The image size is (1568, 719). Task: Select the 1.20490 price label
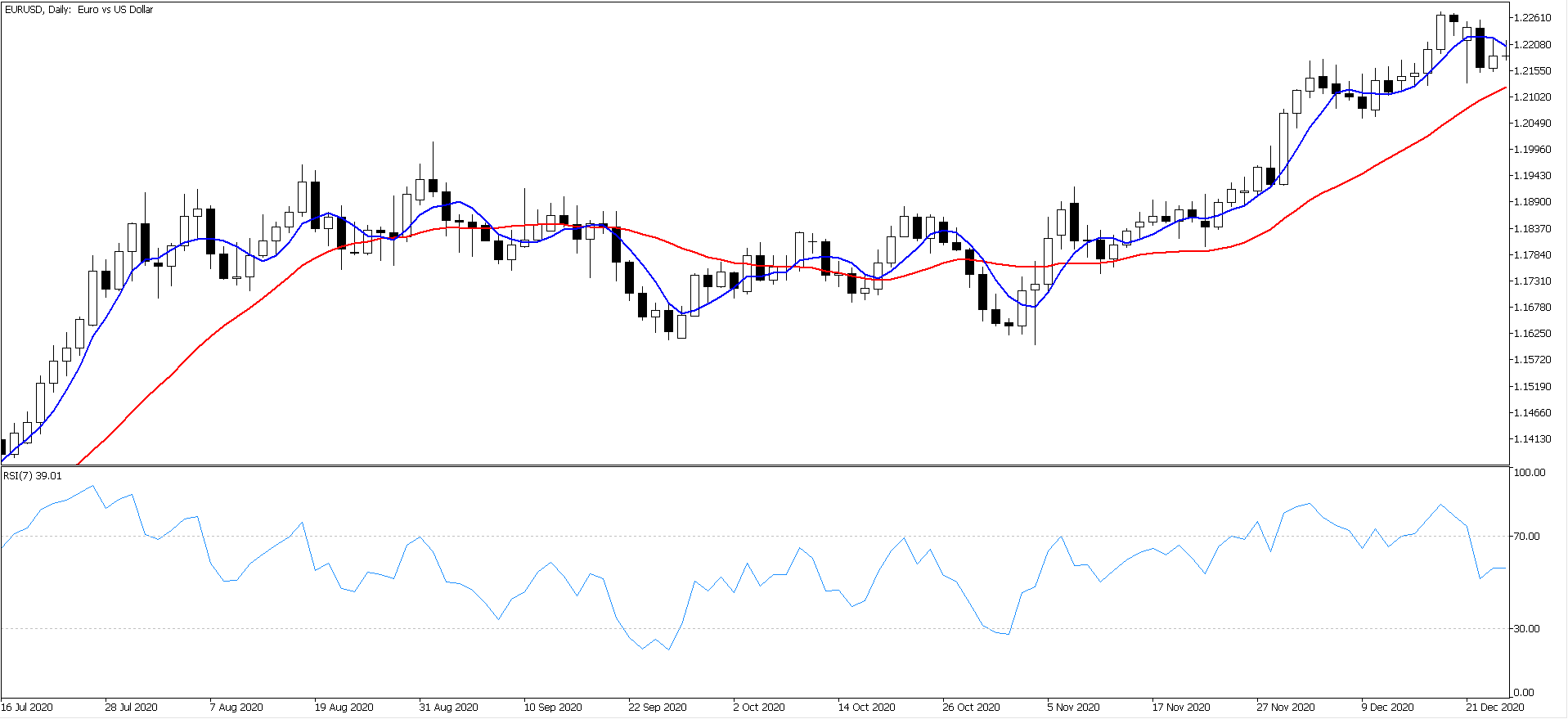click(x=1533, y=123)
